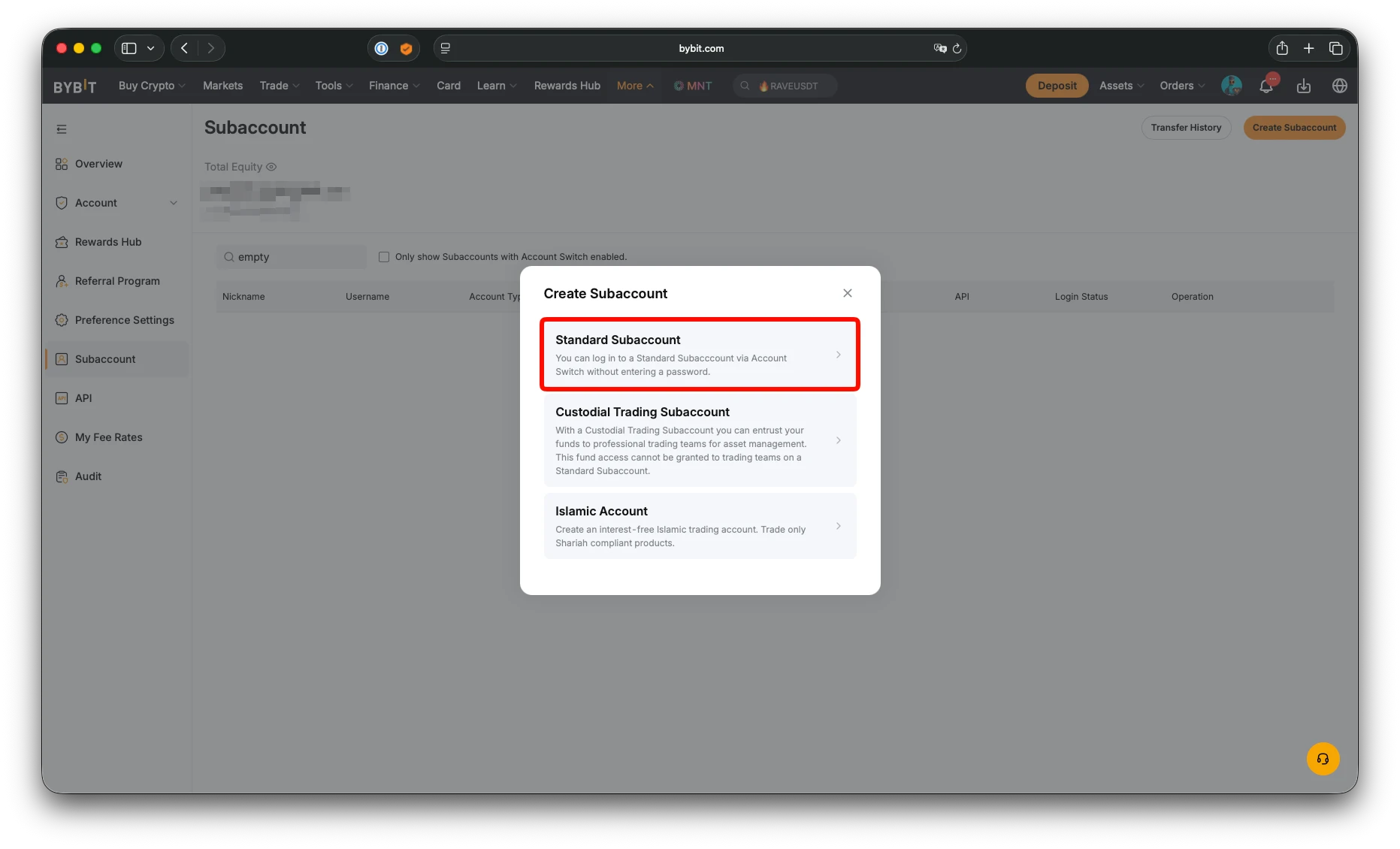Open the Buy Crypto dropdown
Image resolution: width=1400 pixels, height=849 pixels.
coord(152,86)
